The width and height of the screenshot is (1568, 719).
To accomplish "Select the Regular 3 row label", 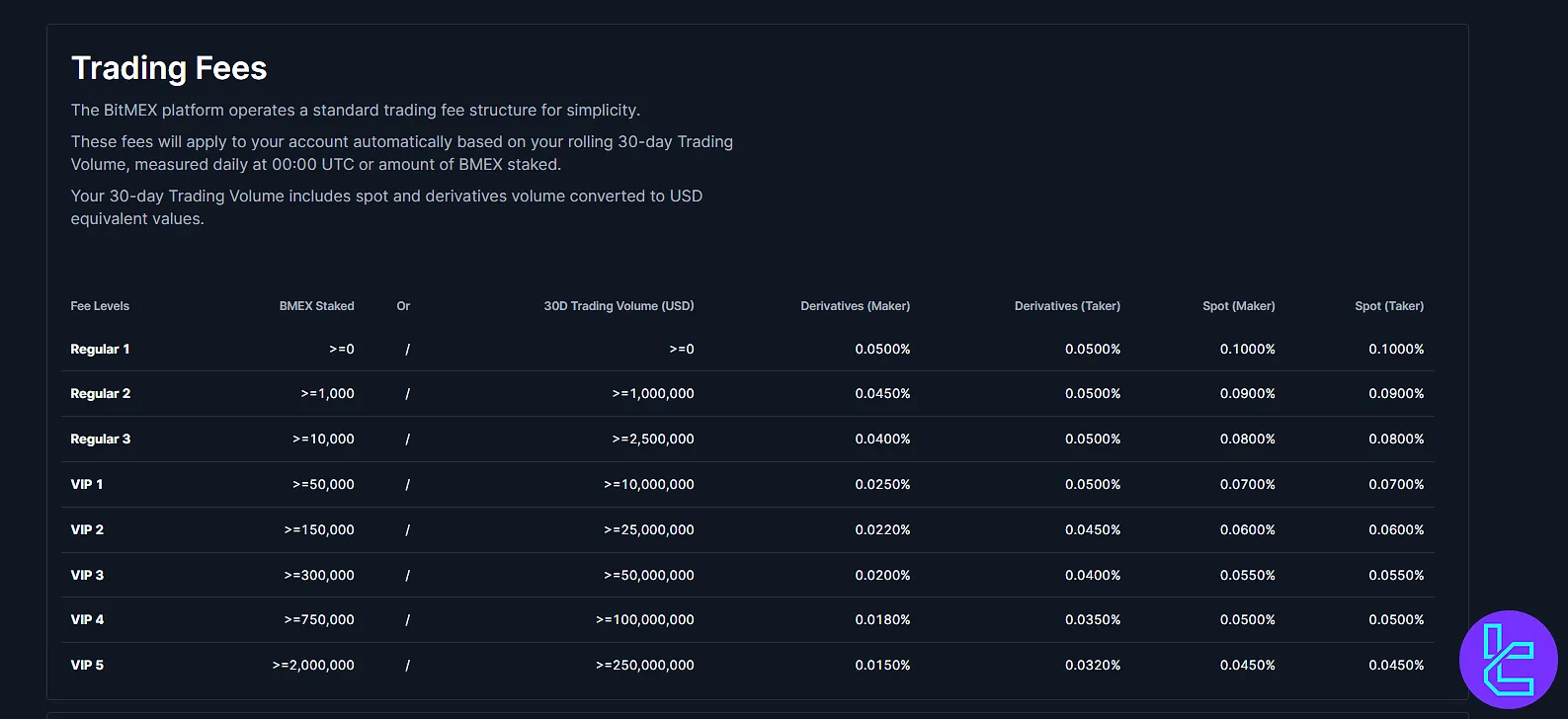I will (101, 439).
